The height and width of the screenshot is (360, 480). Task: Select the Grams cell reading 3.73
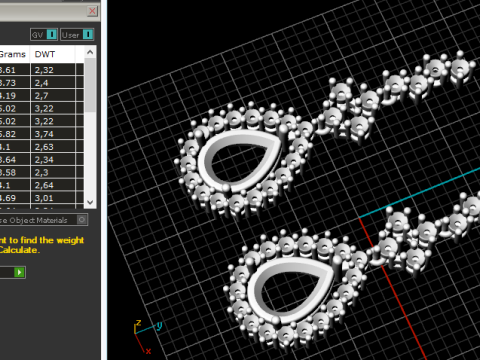[15, 83]
